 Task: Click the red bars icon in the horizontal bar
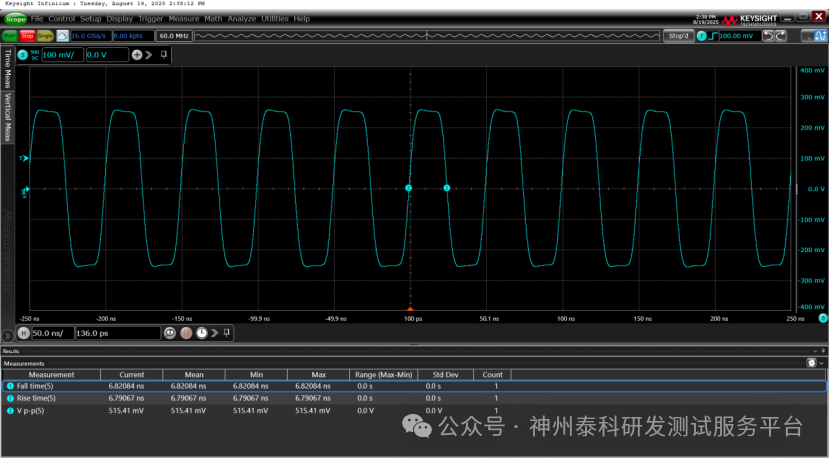(x=186, y=333)
